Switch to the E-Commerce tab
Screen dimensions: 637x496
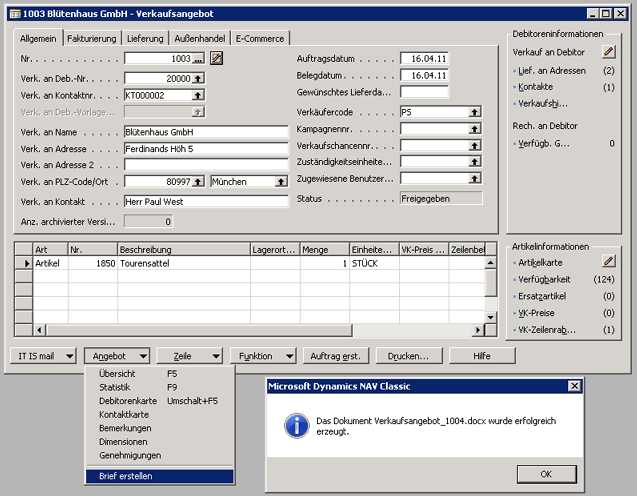[x=260, y=39]
